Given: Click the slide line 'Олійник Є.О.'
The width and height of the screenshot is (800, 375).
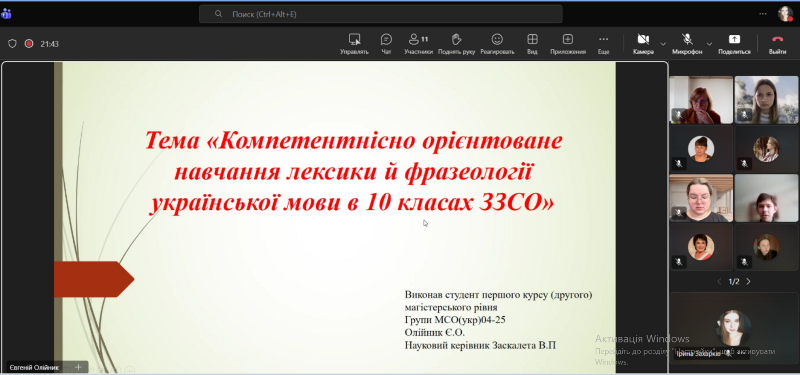Looking at the screenshot, I should [x=434, y=333].
